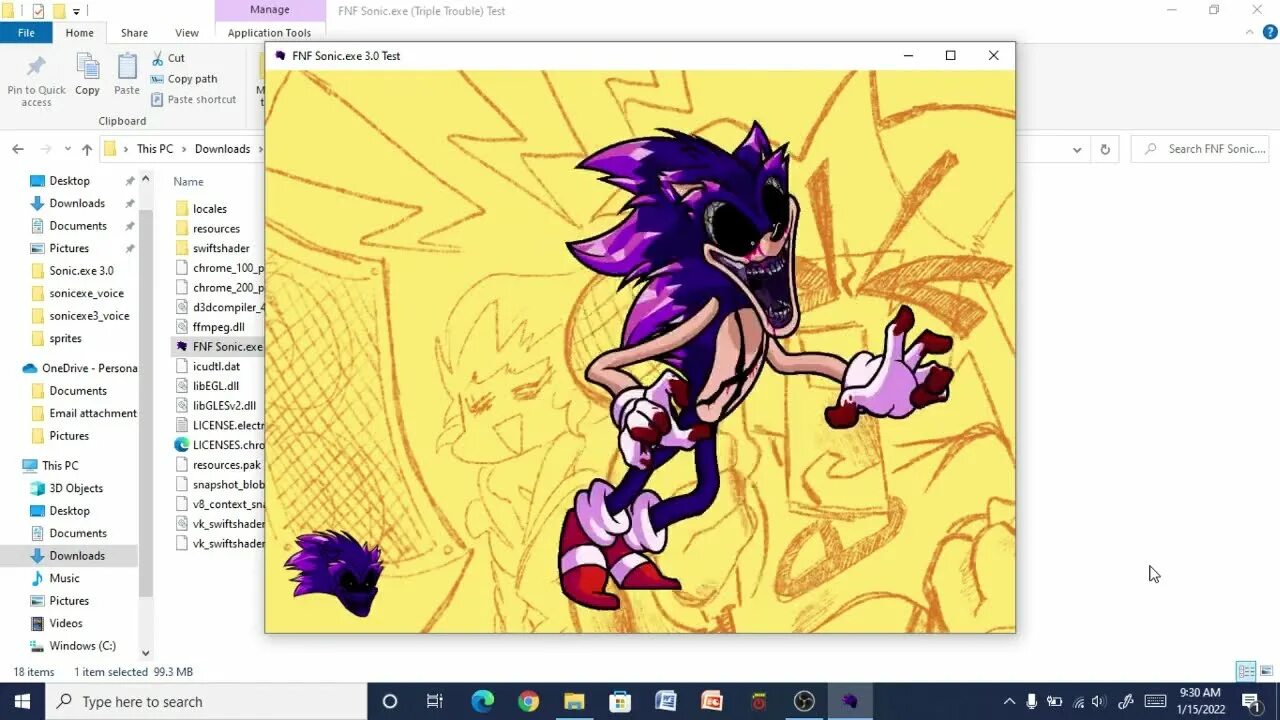Select pinned Pictures in Quick access
This screenshot has width=1280, height=720.
tap(69, 248)
